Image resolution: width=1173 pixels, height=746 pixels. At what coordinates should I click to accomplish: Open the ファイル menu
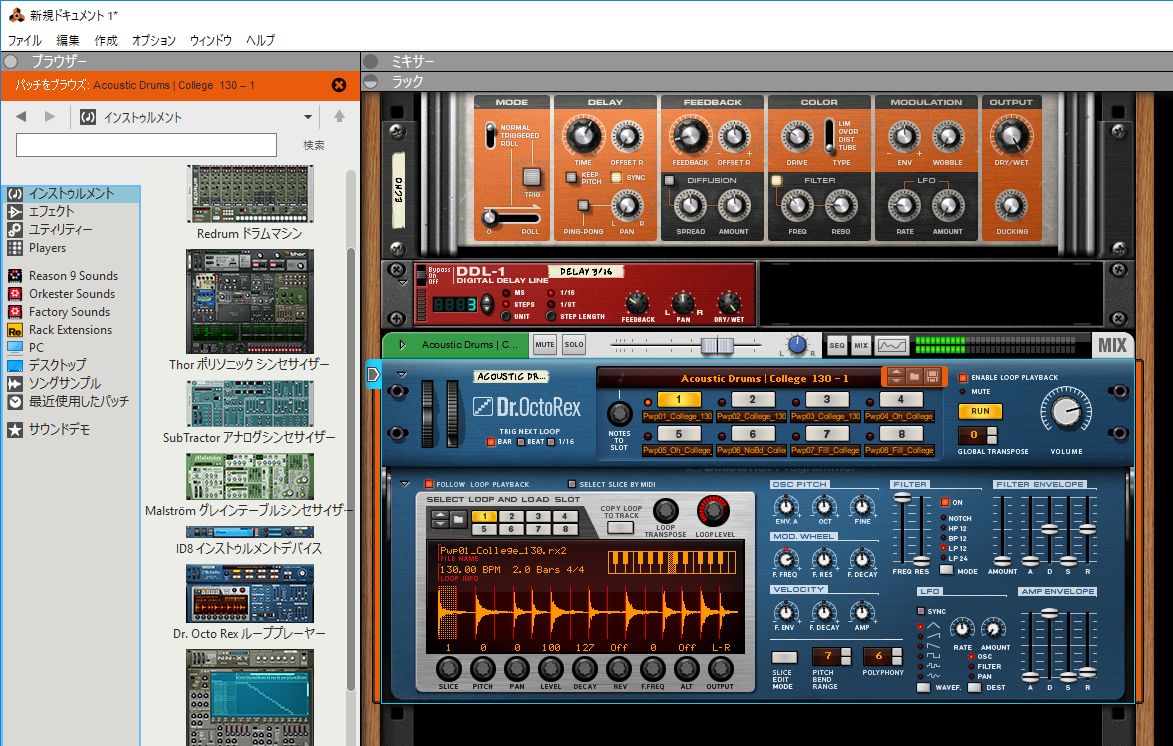pyautogui.click(x=25, y=40)
